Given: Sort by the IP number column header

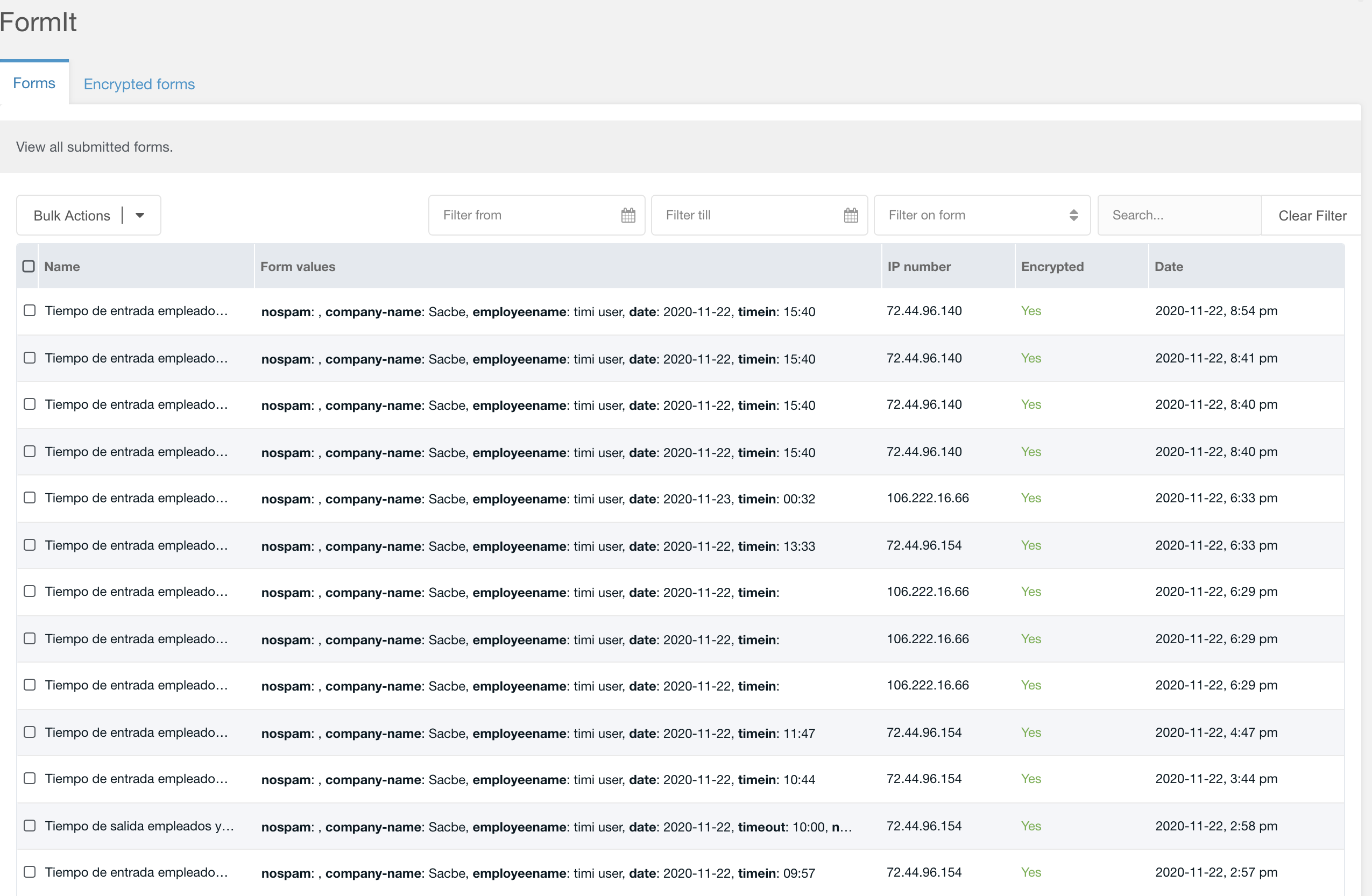Looking at the screenshot, I should coord(919,266).
